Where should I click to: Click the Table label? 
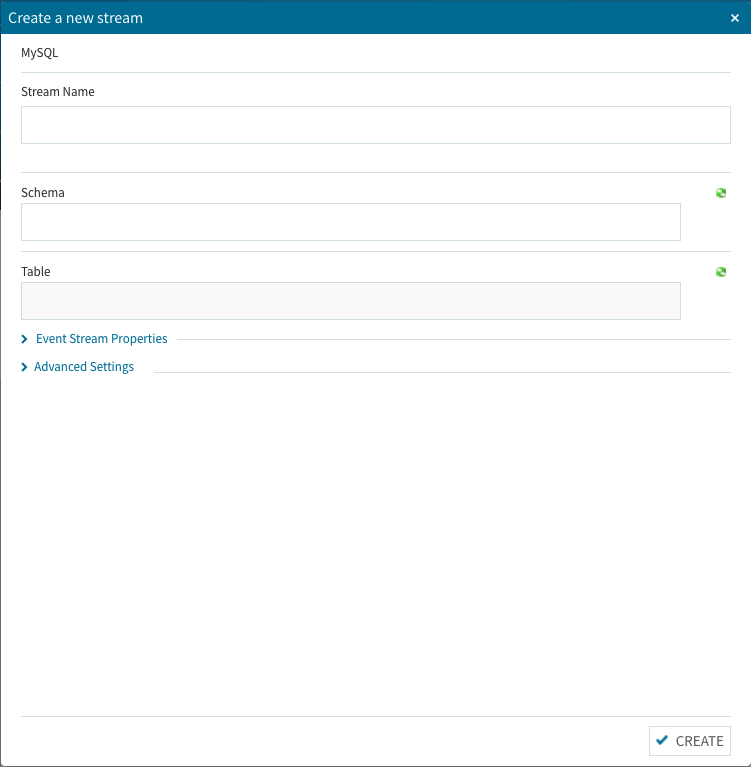(x=36, y=271)
